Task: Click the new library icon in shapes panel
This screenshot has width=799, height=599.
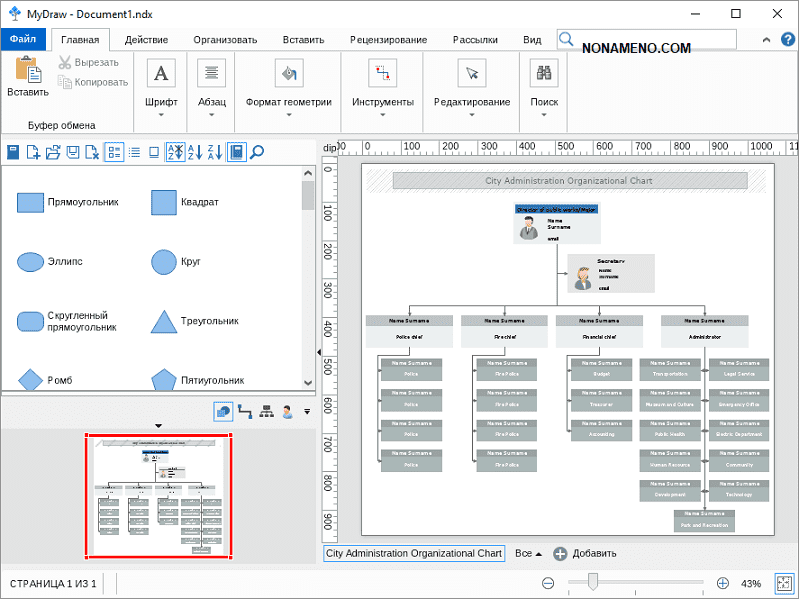Action: click(x=33, y=153)
